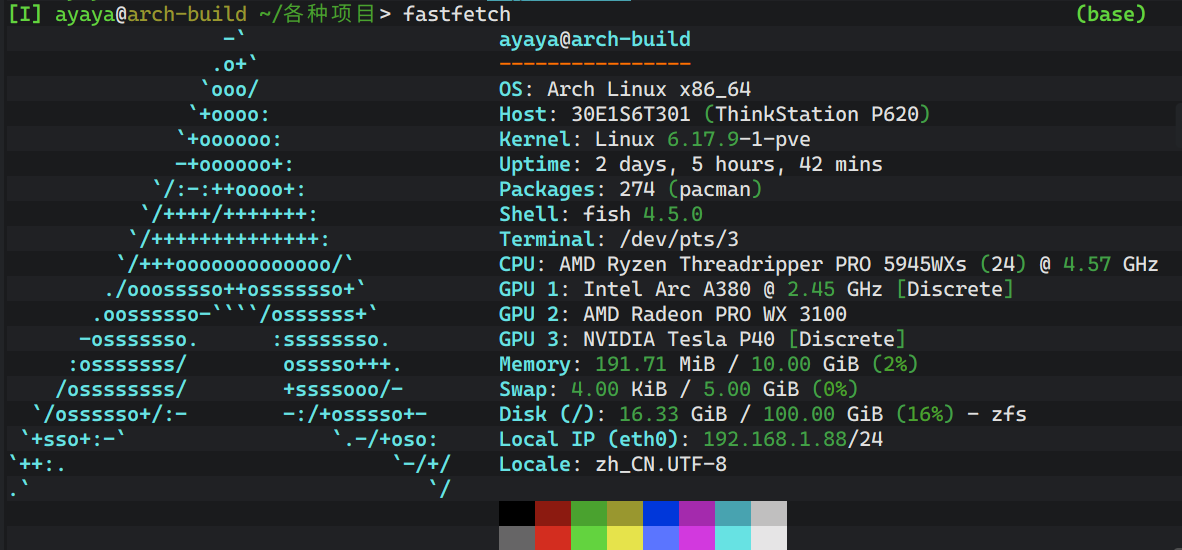This screenshot has width=1182, height=550.
Task: Click the 'ThinkStation P620' host text
Action: click(817, 115)
